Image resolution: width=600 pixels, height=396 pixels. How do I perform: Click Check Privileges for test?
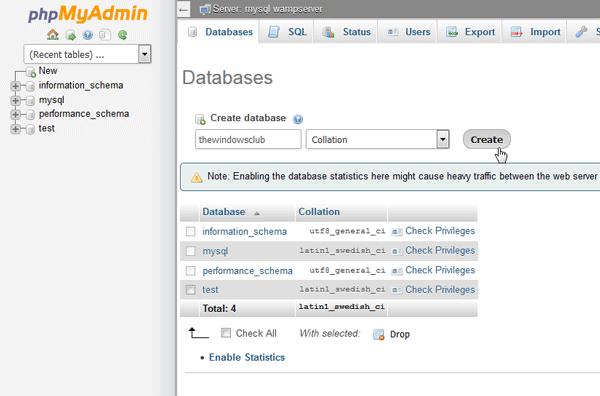point(440,290)
